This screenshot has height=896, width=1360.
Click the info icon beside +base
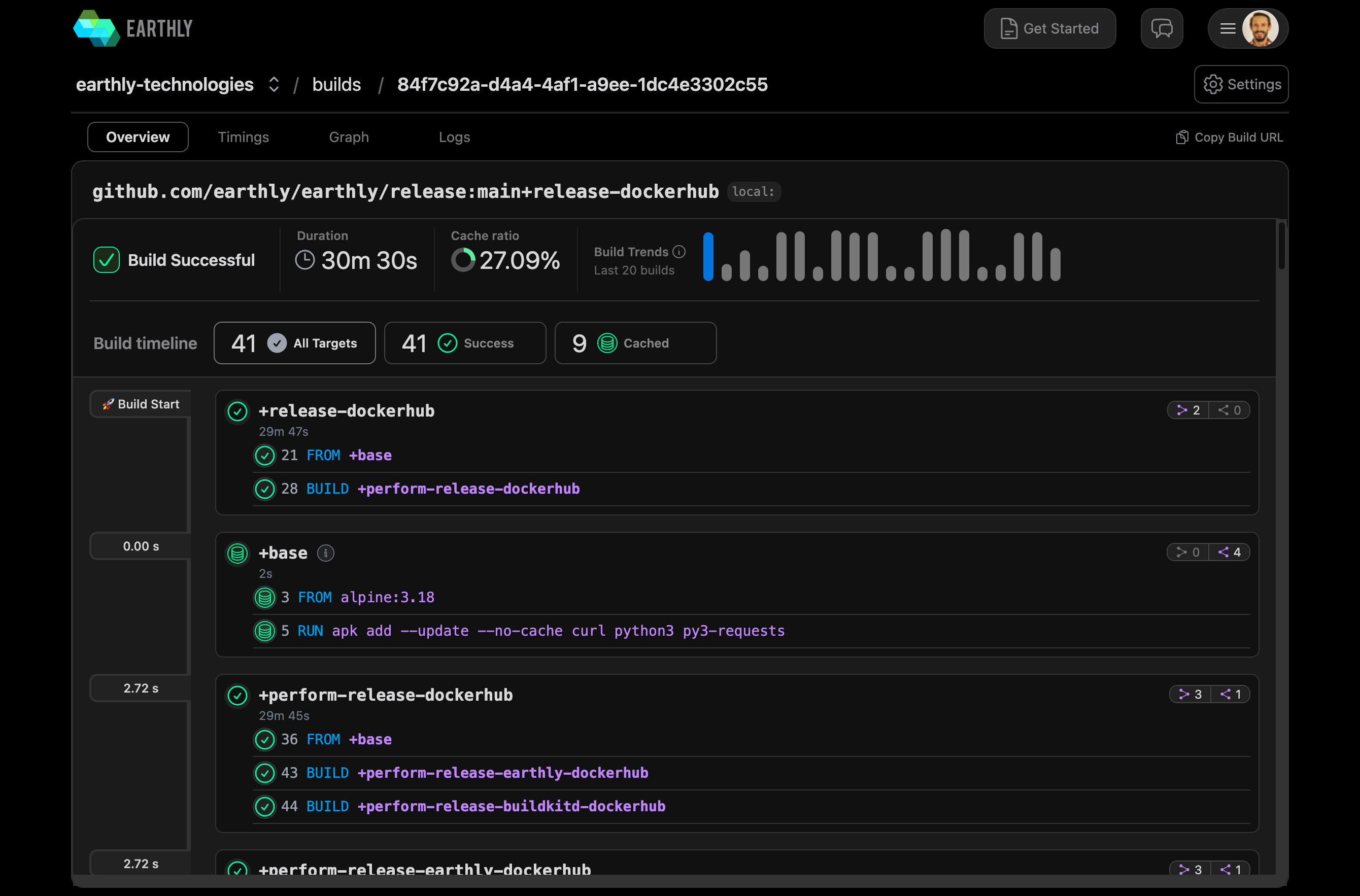point(325,553)
